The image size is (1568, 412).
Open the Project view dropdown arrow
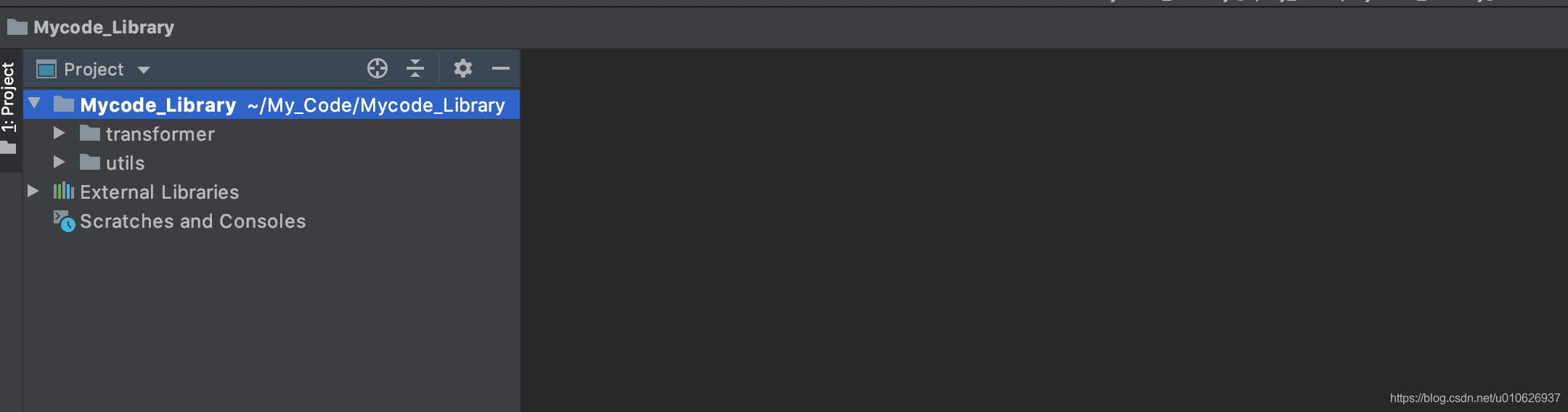[144, 70]
